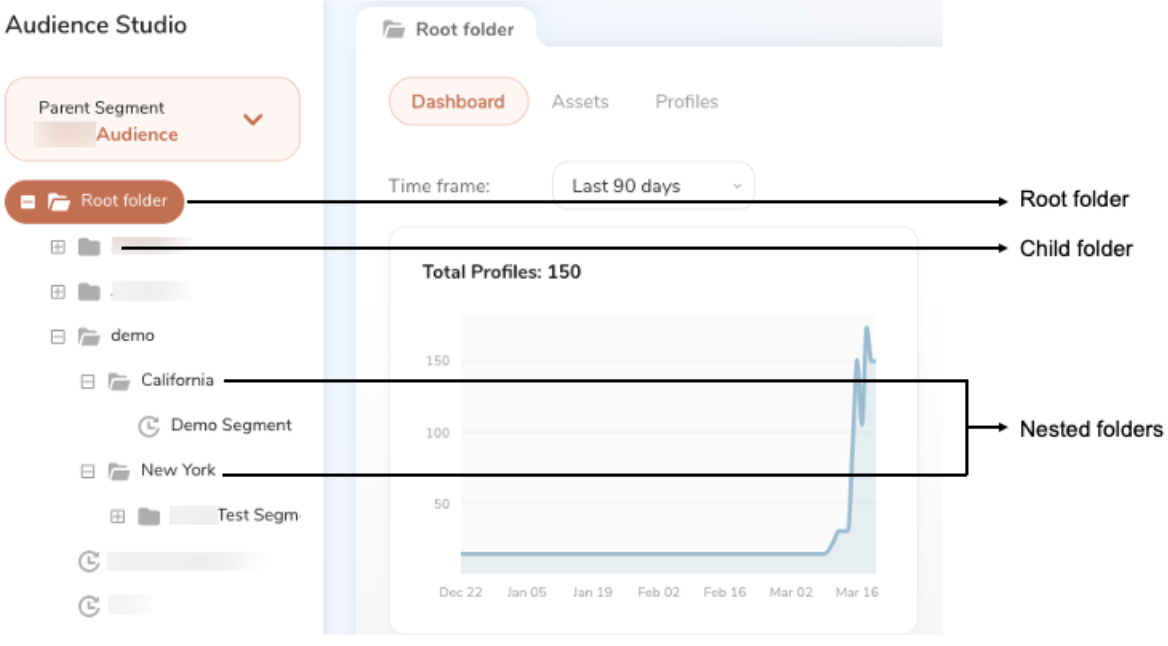Click folder icon beside Test Segment item

click(149, 517)
